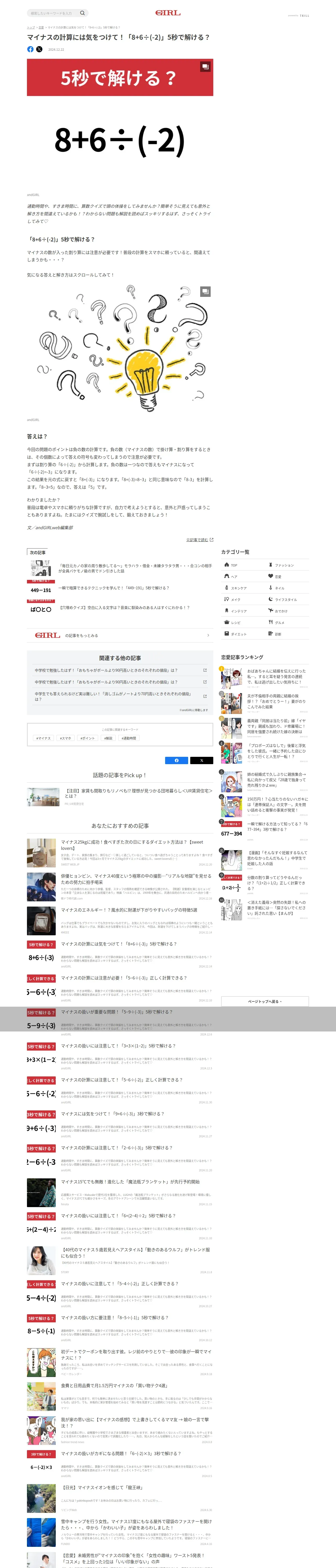Click the ファッション dress icon

click(271, 565)
